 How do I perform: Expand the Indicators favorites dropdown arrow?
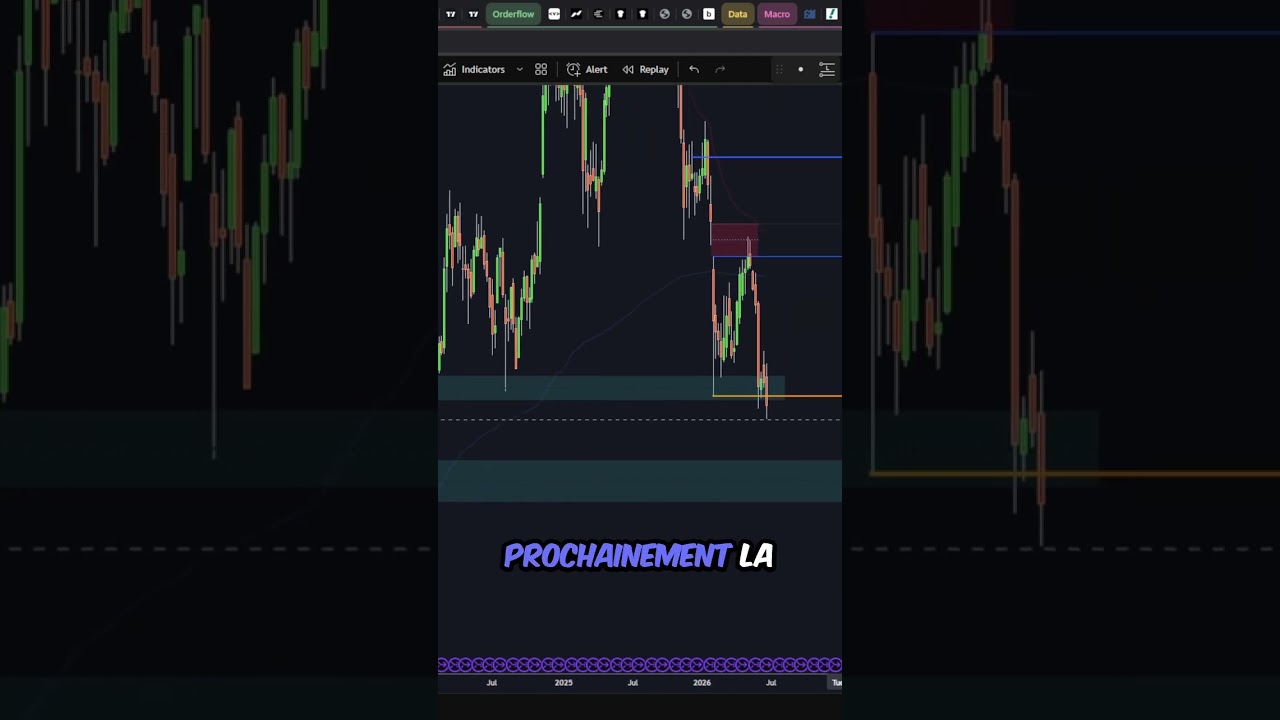tap(519, 69)
